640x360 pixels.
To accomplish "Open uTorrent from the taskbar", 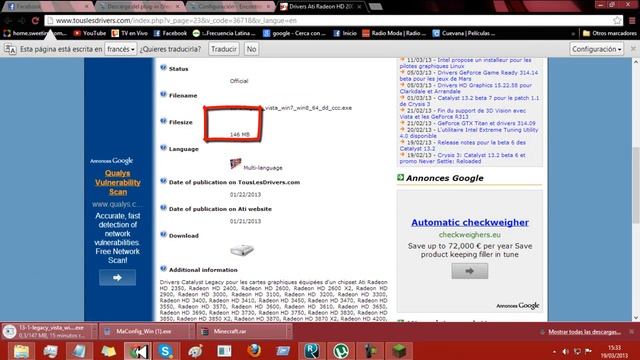I will 340,351.
